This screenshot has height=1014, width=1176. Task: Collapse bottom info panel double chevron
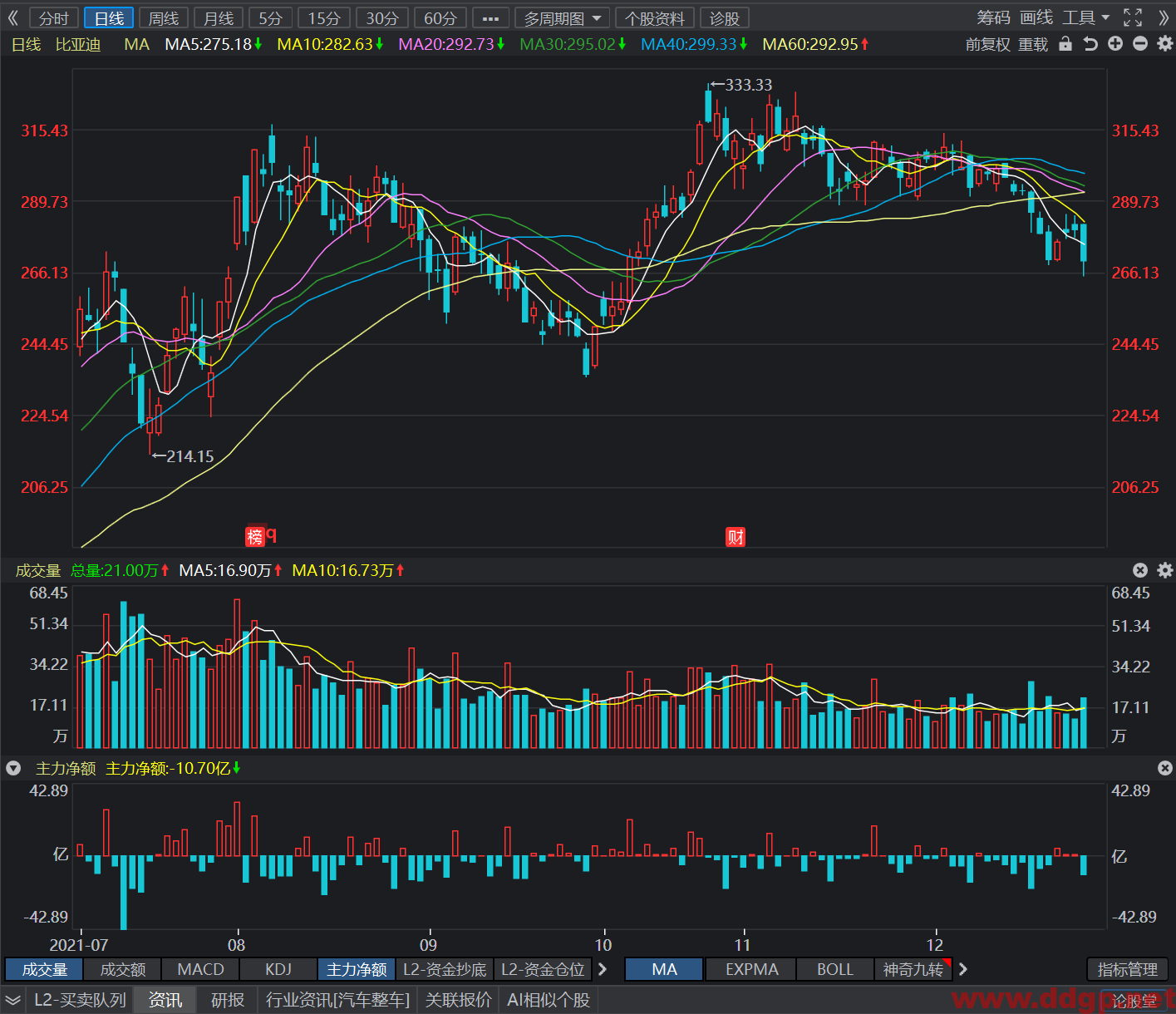pos(12,1000)
